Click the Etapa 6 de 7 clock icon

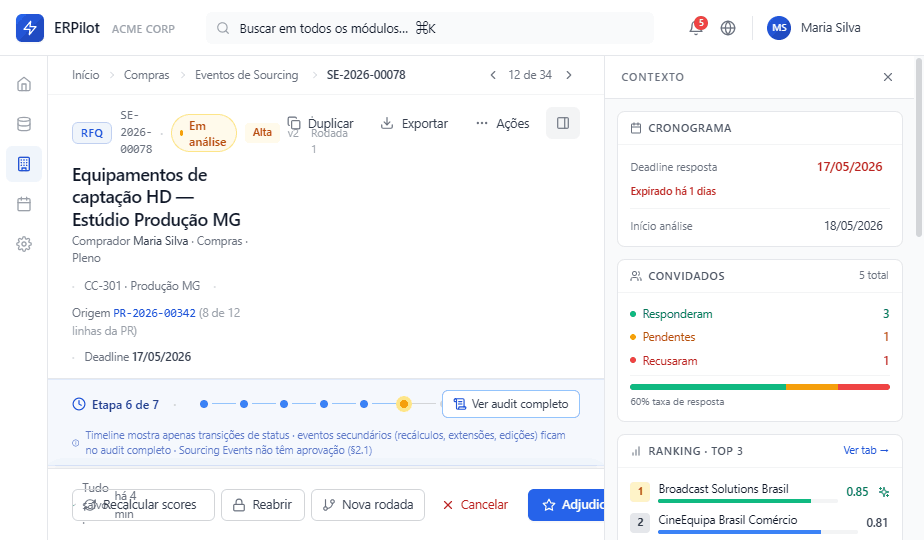coord(79,404)
